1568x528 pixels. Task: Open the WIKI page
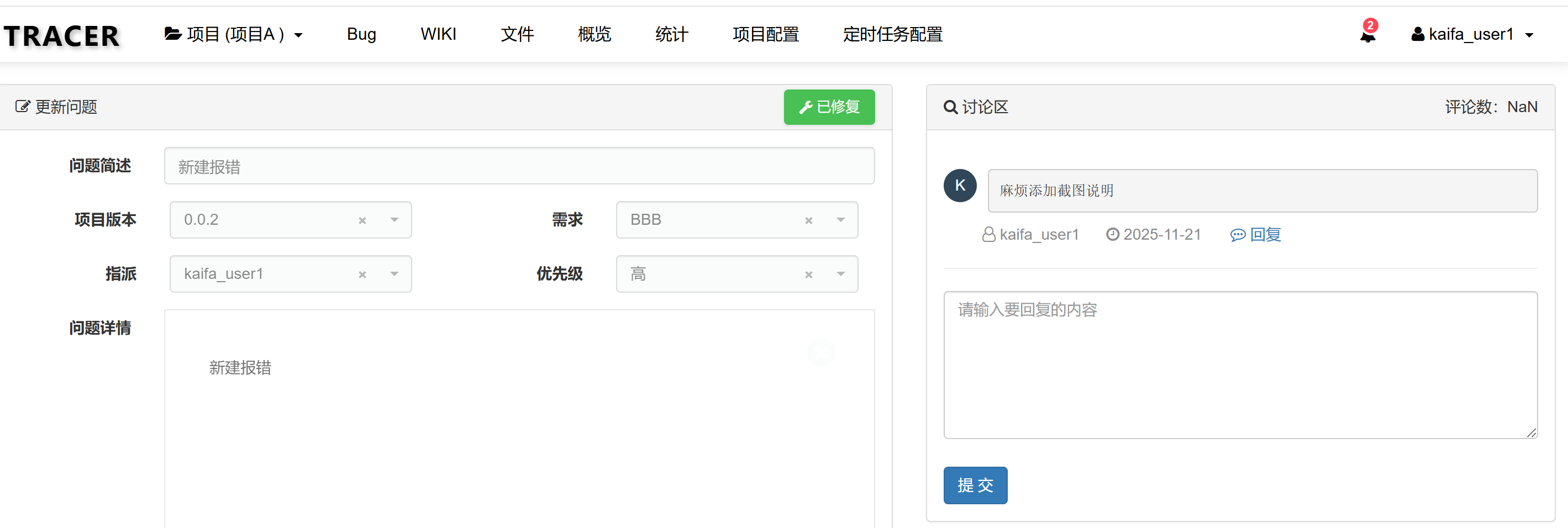[x=438, y=35]
